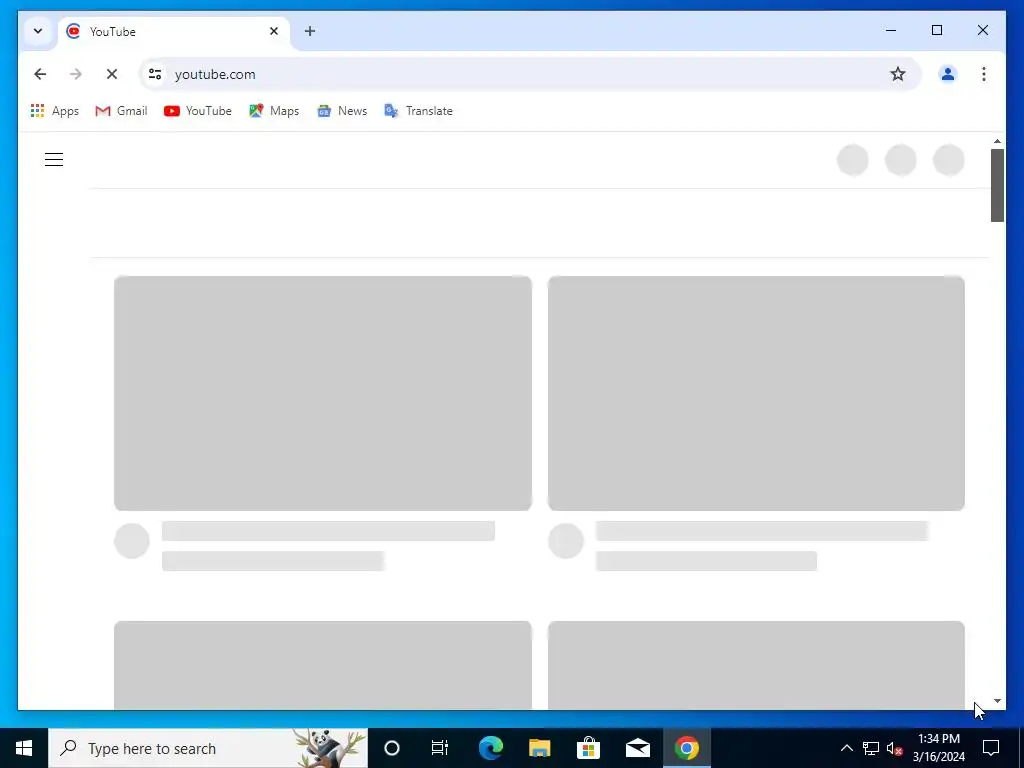Screen dimensions: 1024x768
Task: Open the Windows Start menu
Action: (24, 748)
